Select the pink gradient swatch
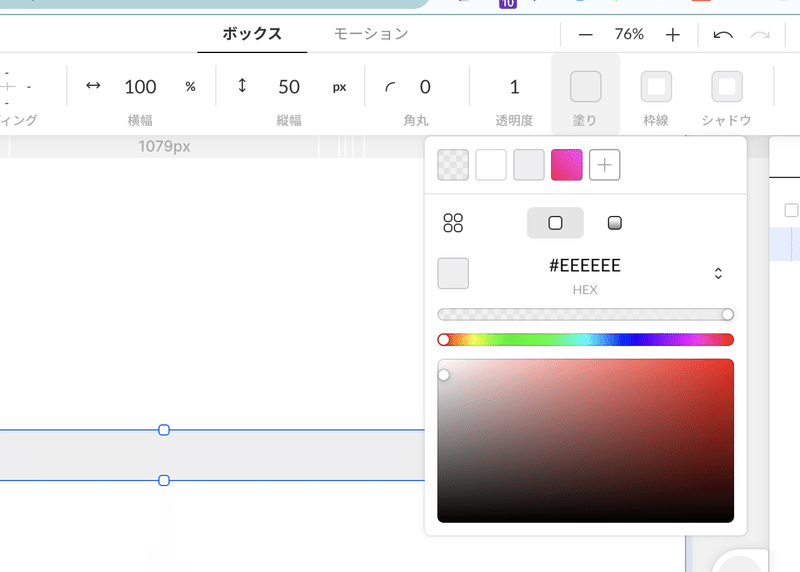 (567, 165)
